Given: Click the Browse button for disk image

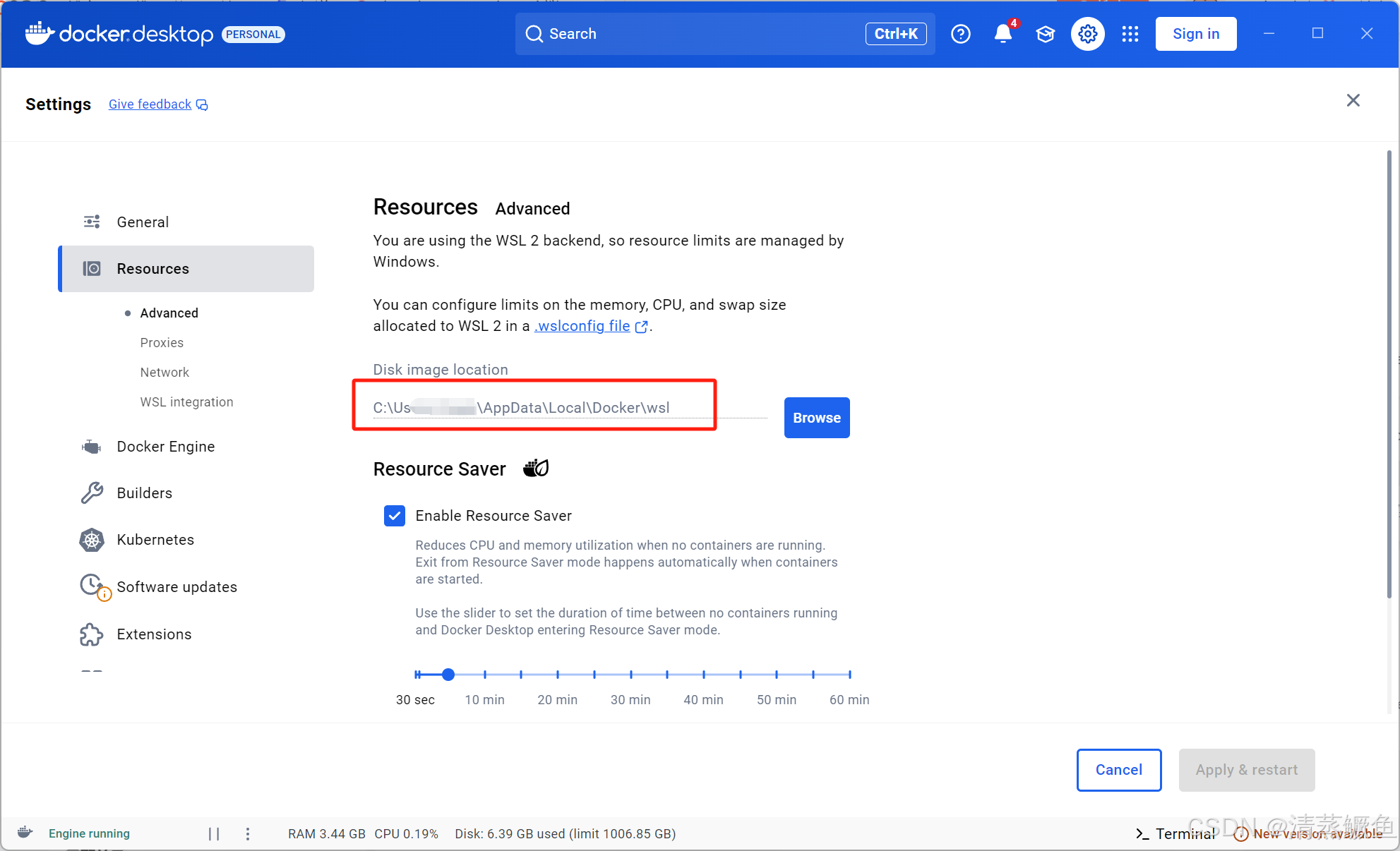Looking at the screenshot, I should pyautogui.click(x=816, y=418).
